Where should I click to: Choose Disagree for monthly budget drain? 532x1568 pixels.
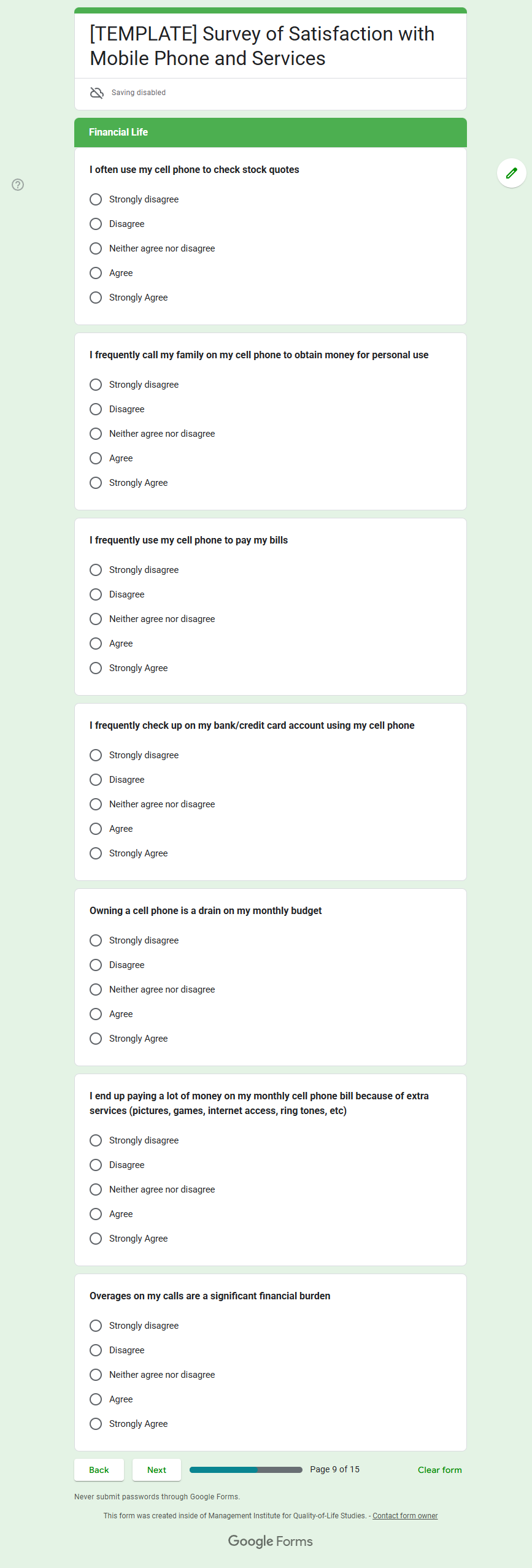96,965
